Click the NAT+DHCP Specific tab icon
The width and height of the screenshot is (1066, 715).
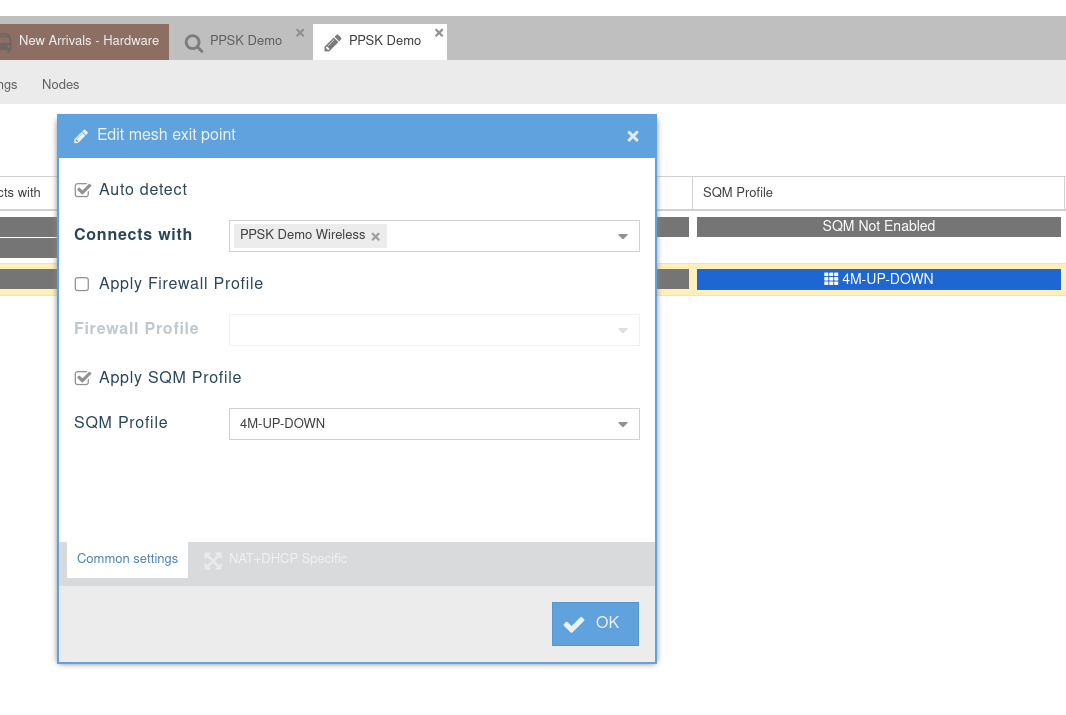213,560
